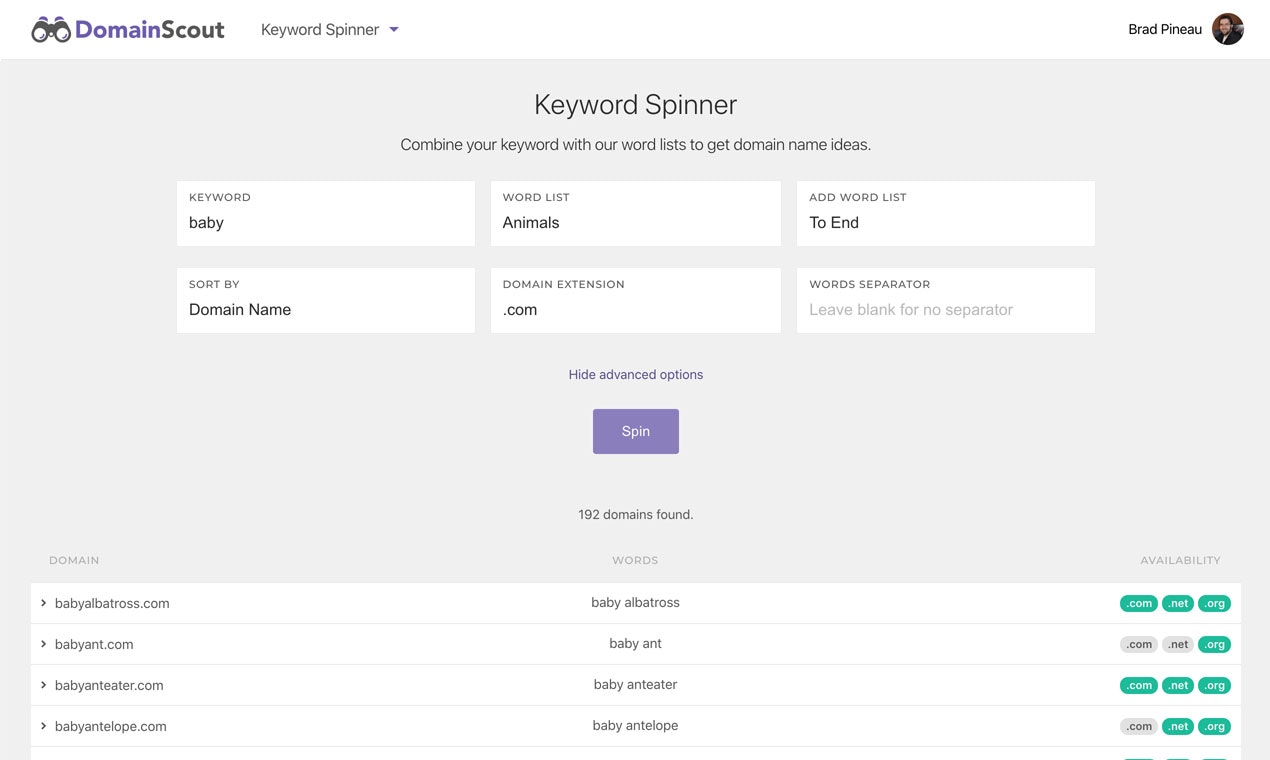Open the Word List dropdown showing Animals
Screen dimensions: 1270x760
pos(635,222)
